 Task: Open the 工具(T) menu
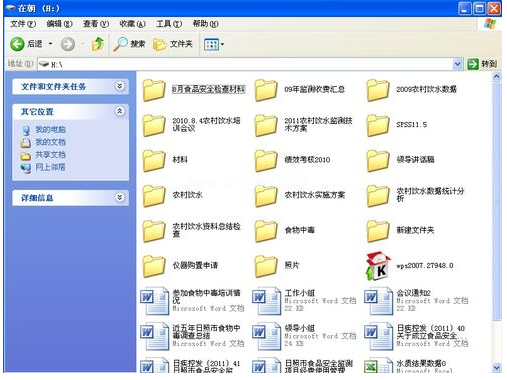tap(169, 24)
